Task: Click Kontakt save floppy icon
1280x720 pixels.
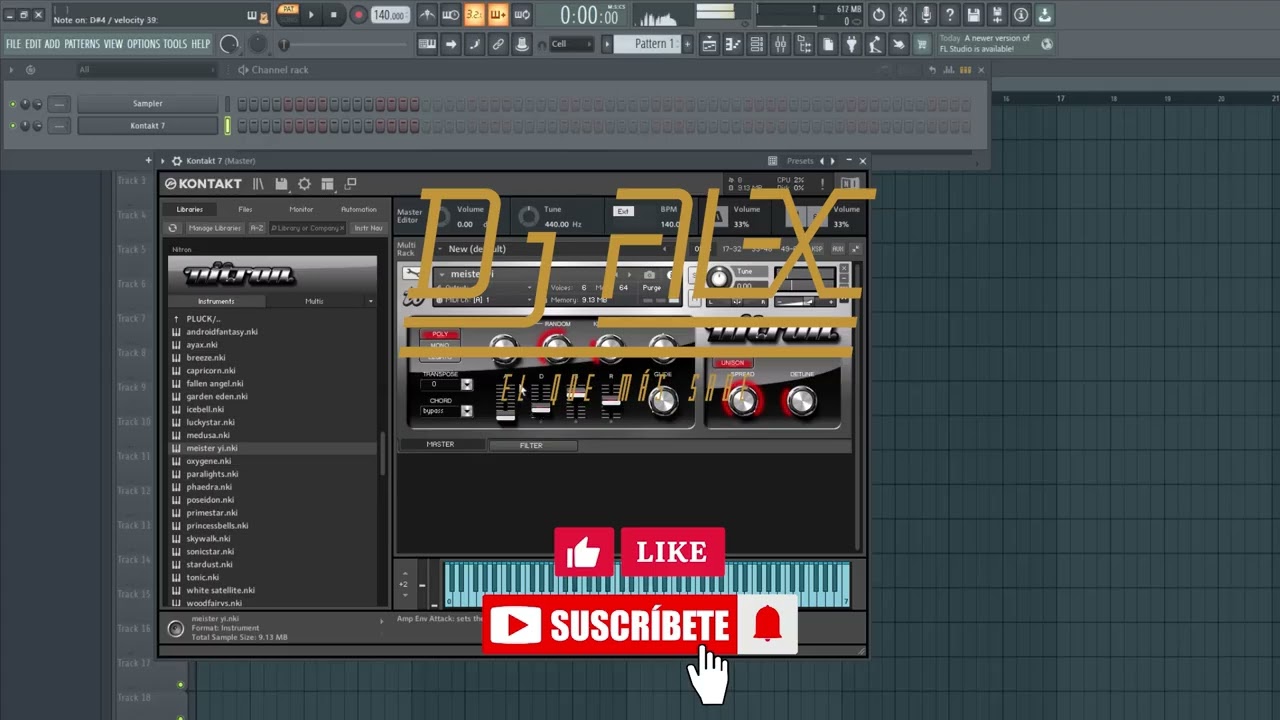Action: (x=281, y=184)
